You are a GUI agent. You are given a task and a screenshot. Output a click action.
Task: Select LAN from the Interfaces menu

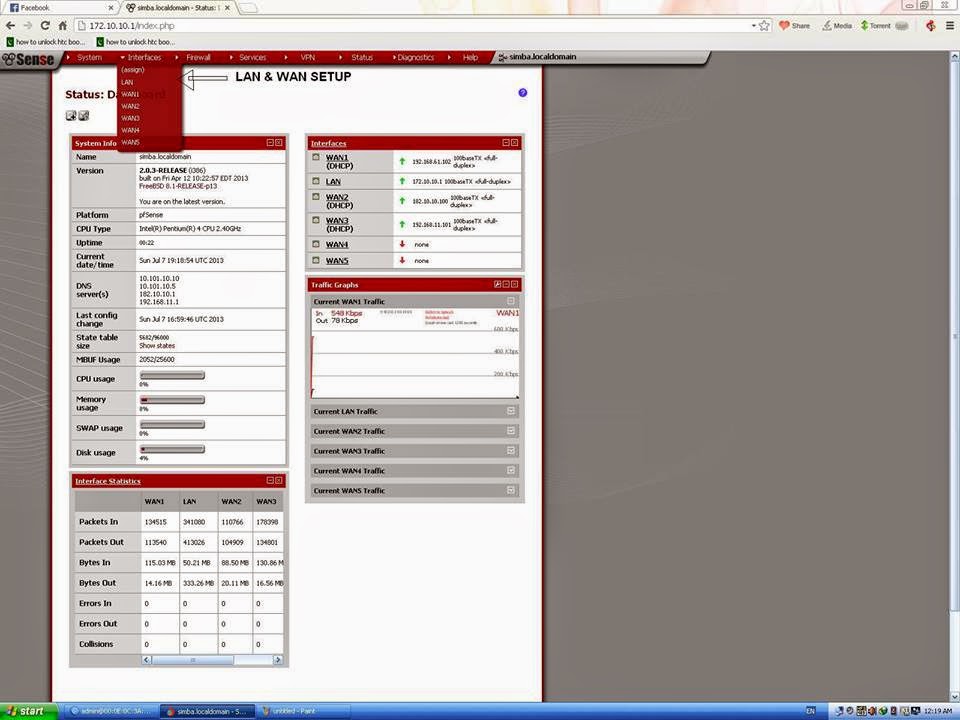126,82
